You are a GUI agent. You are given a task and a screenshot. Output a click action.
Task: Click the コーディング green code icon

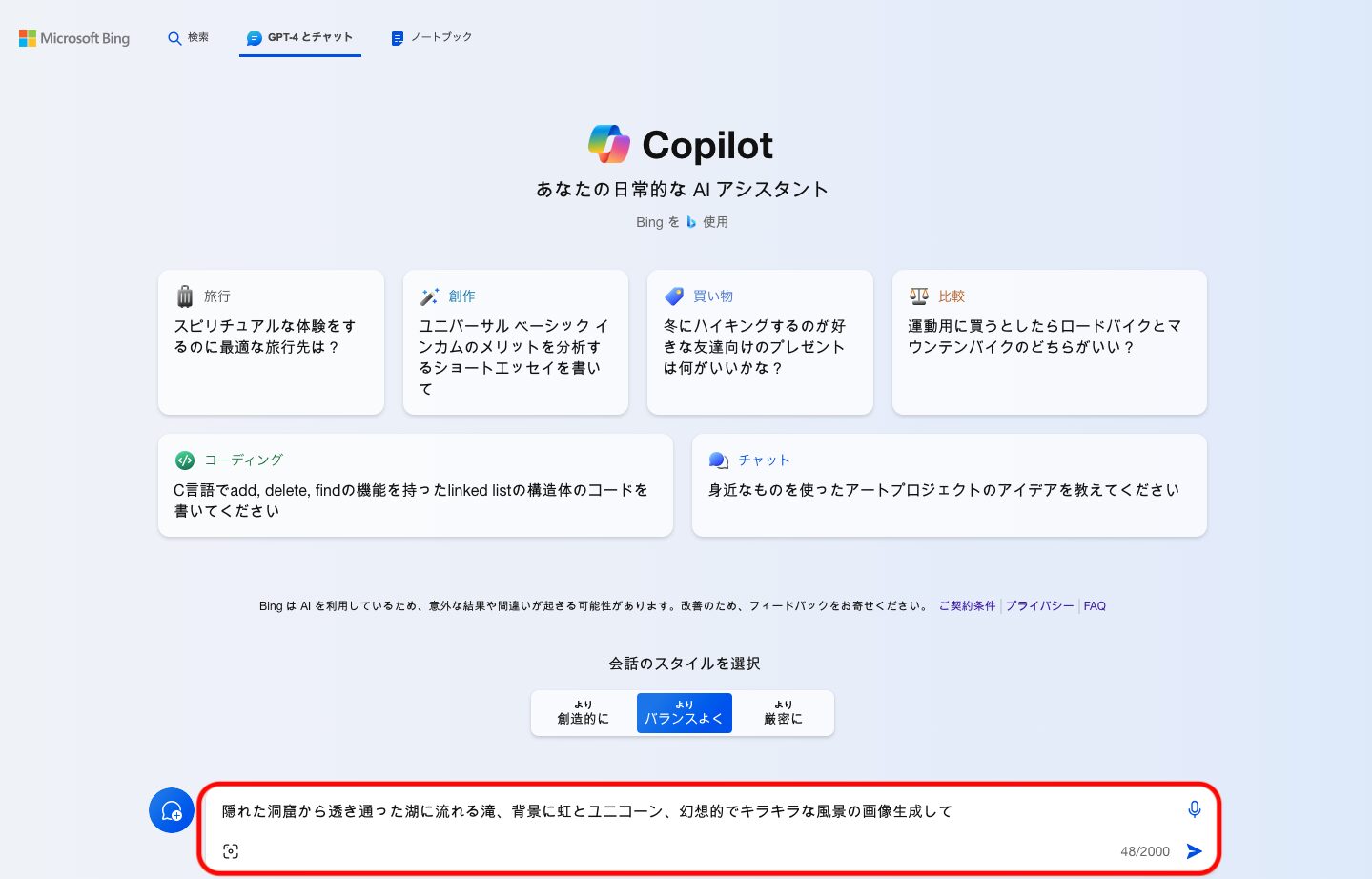[x=185, y=460]
